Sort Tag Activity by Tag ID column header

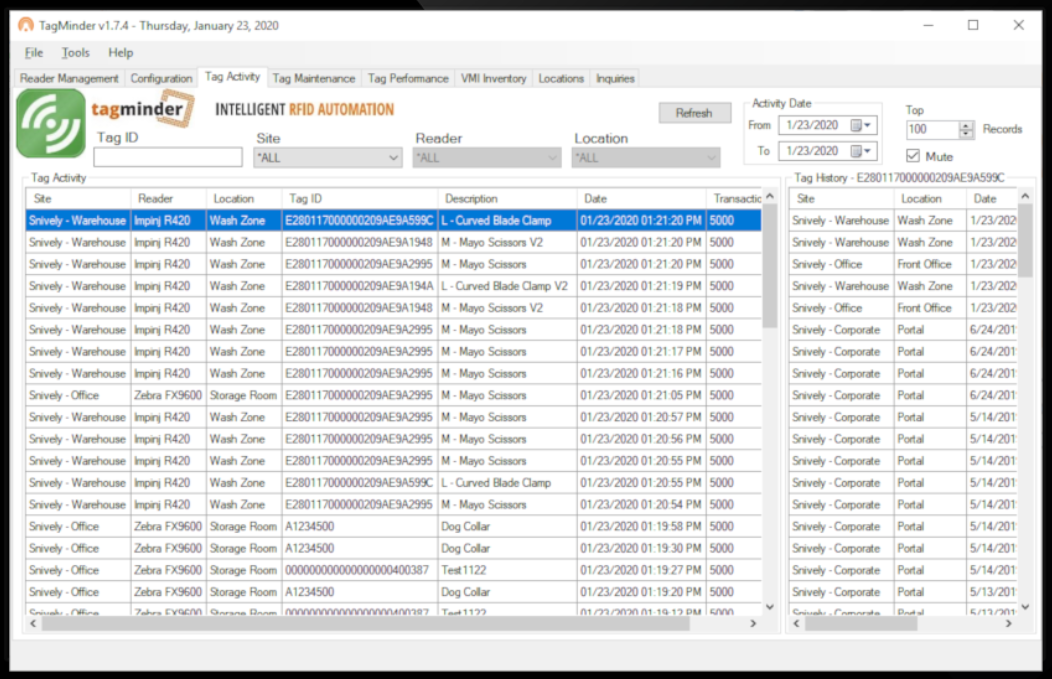click(360, 199)
